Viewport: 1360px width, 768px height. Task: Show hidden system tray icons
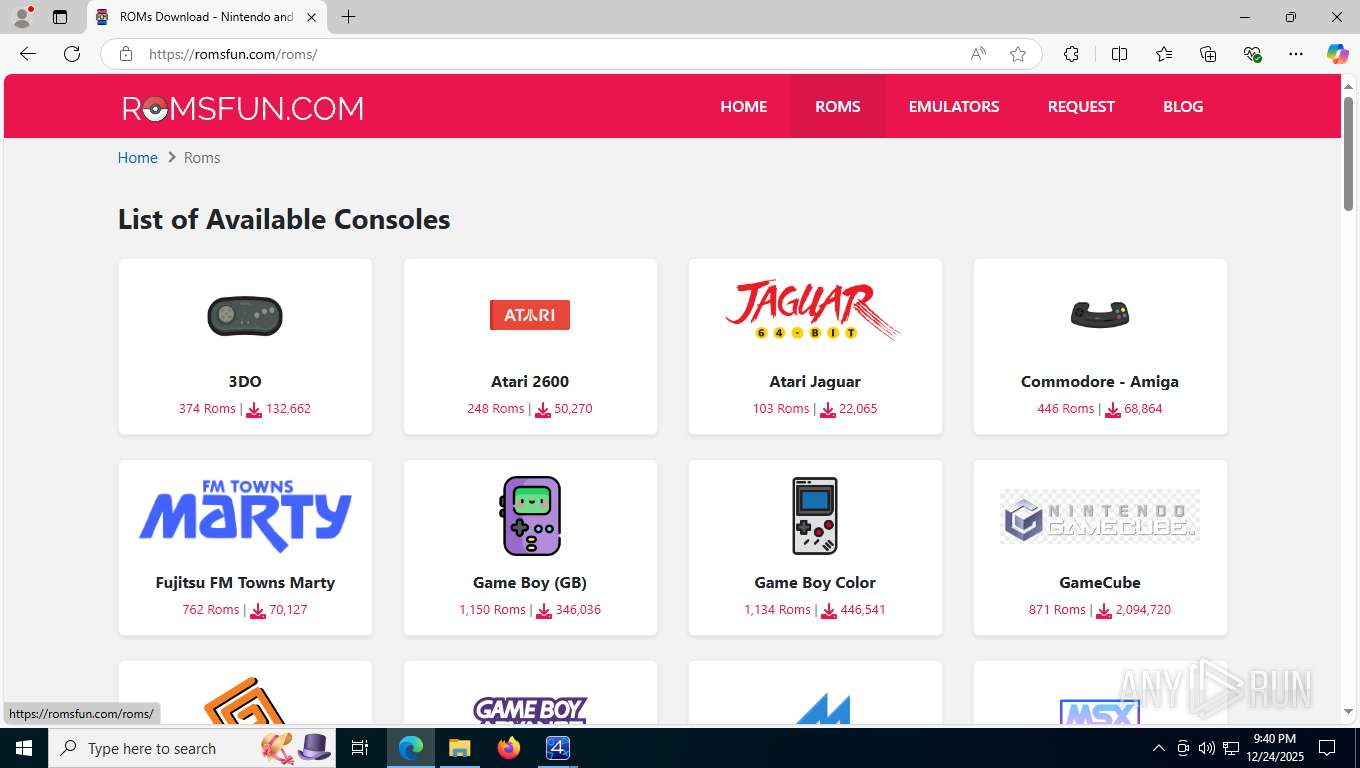[1158, 748]
